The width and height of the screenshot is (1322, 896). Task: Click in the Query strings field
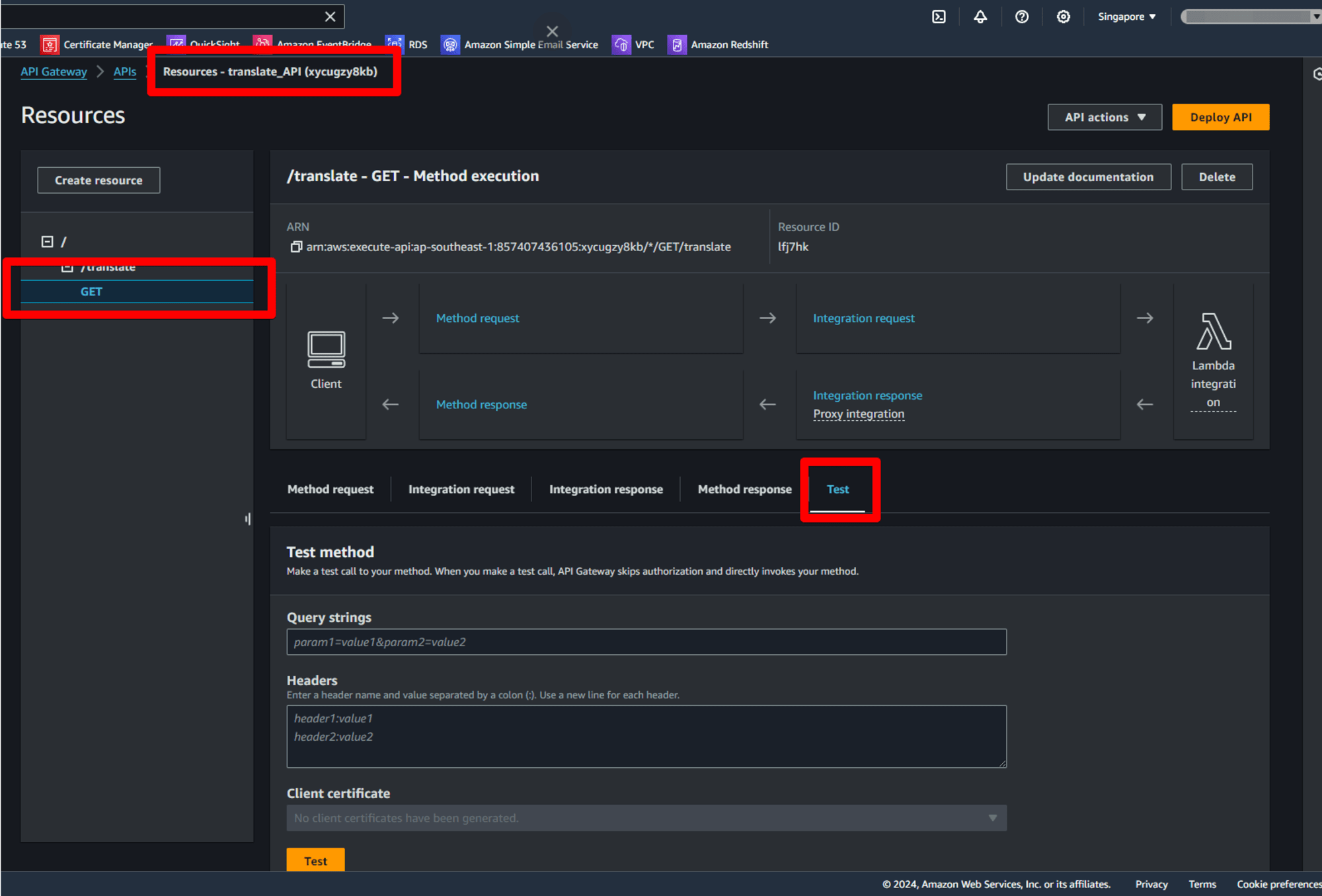646,642
